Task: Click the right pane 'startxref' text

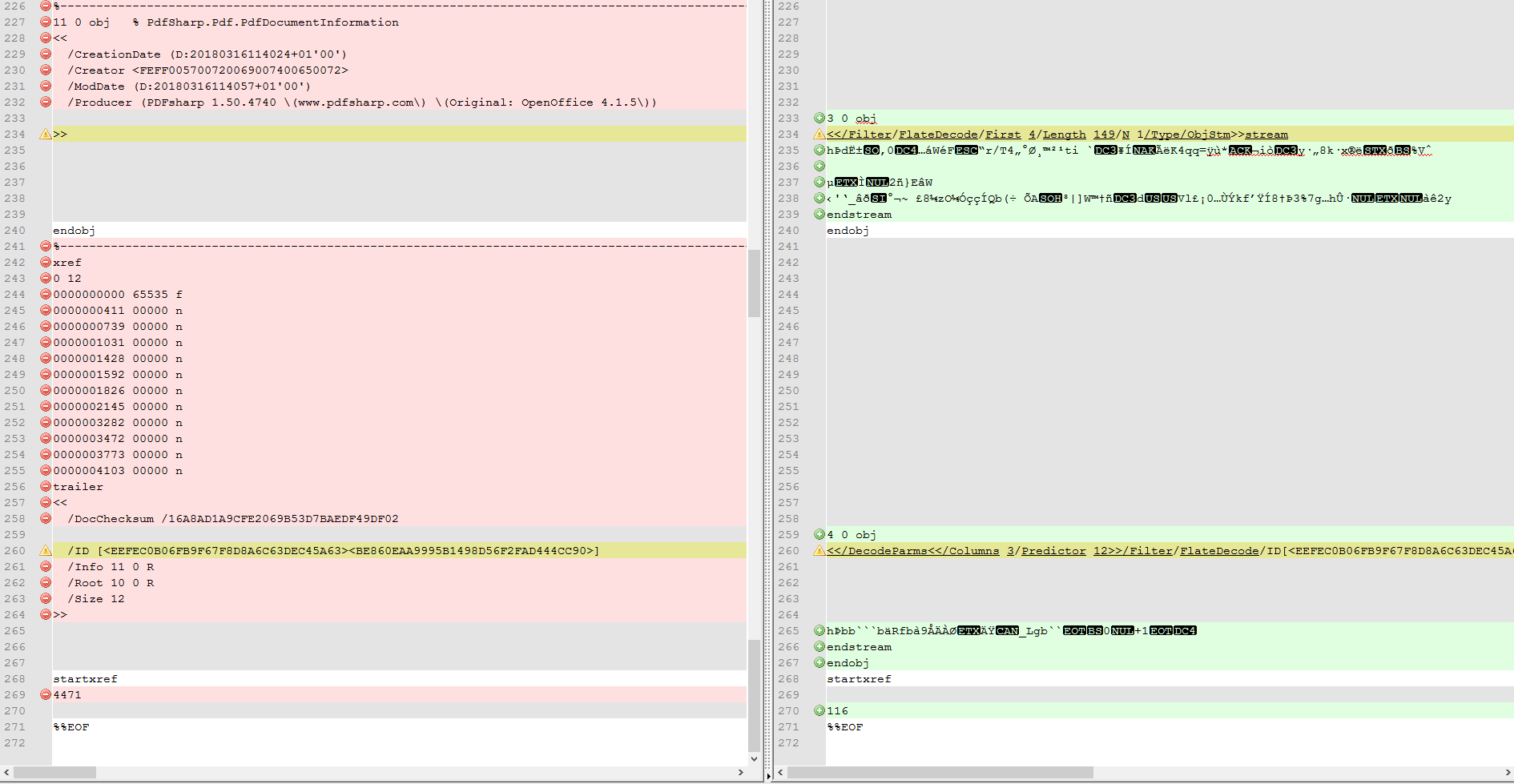Action: [x=859, y=678]
